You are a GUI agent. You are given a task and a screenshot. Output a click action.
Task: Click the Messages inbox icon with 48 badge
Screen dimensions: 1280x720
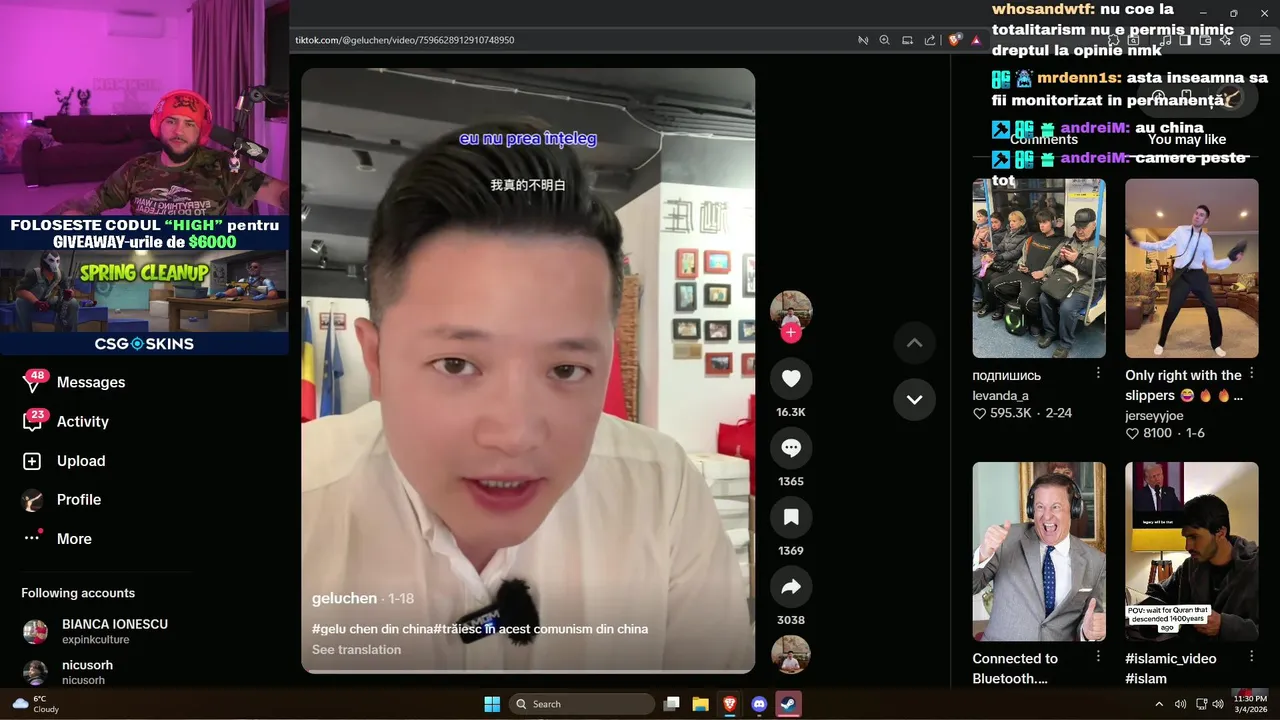(33, 383)
